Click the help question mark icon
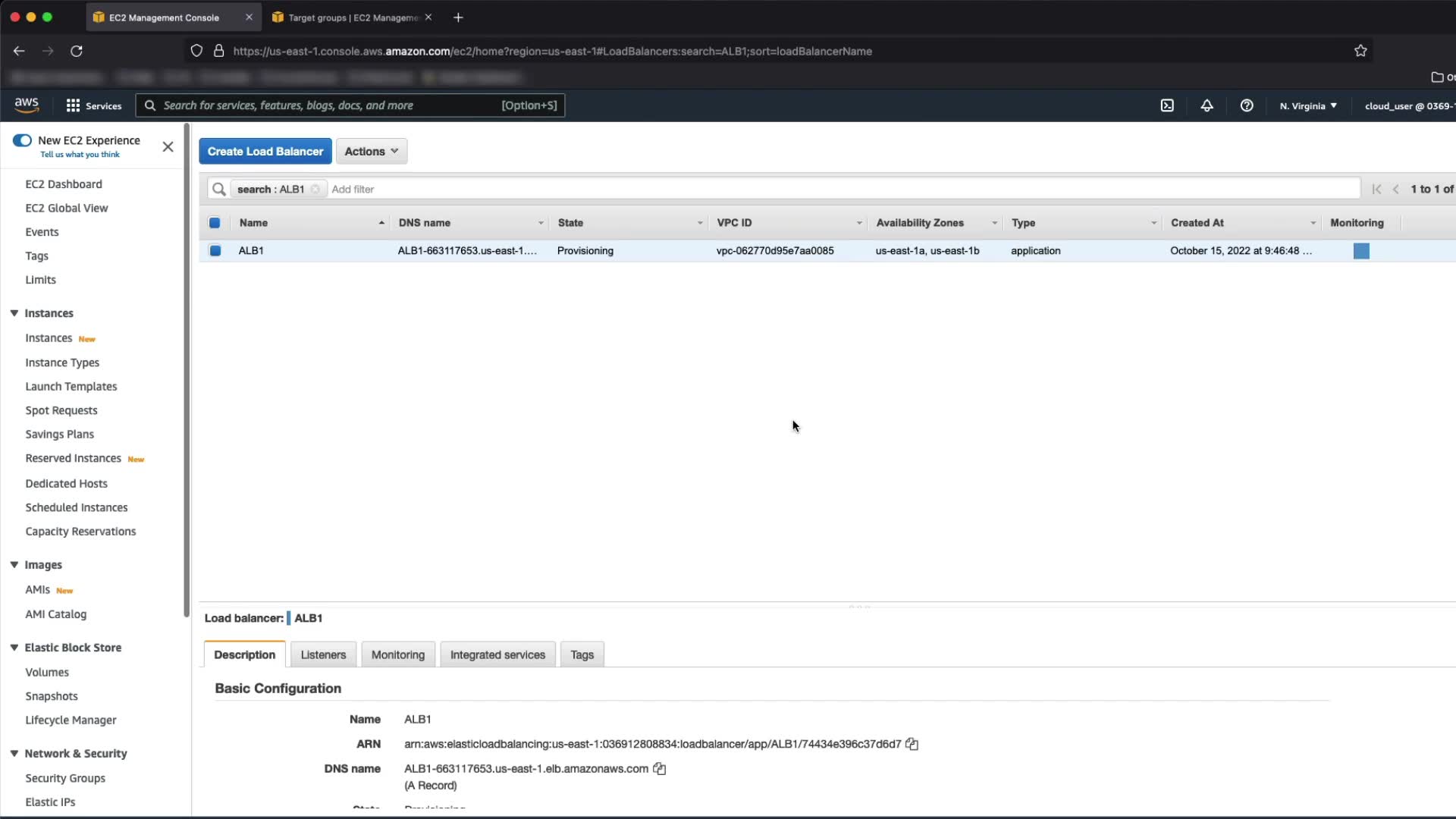Image resolution: width=1456 pixels, height=819 pixels. click(1247, 105)
